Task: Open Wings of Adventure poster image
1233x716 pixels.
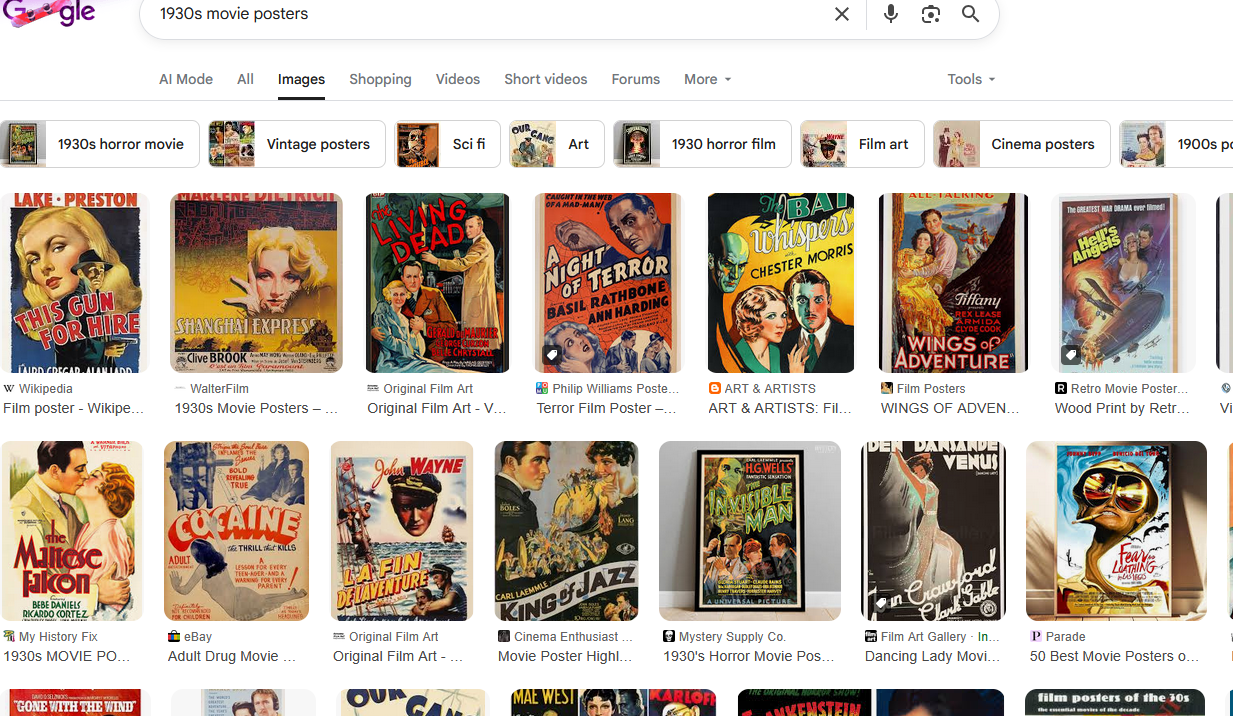Action: coord(953,283)
